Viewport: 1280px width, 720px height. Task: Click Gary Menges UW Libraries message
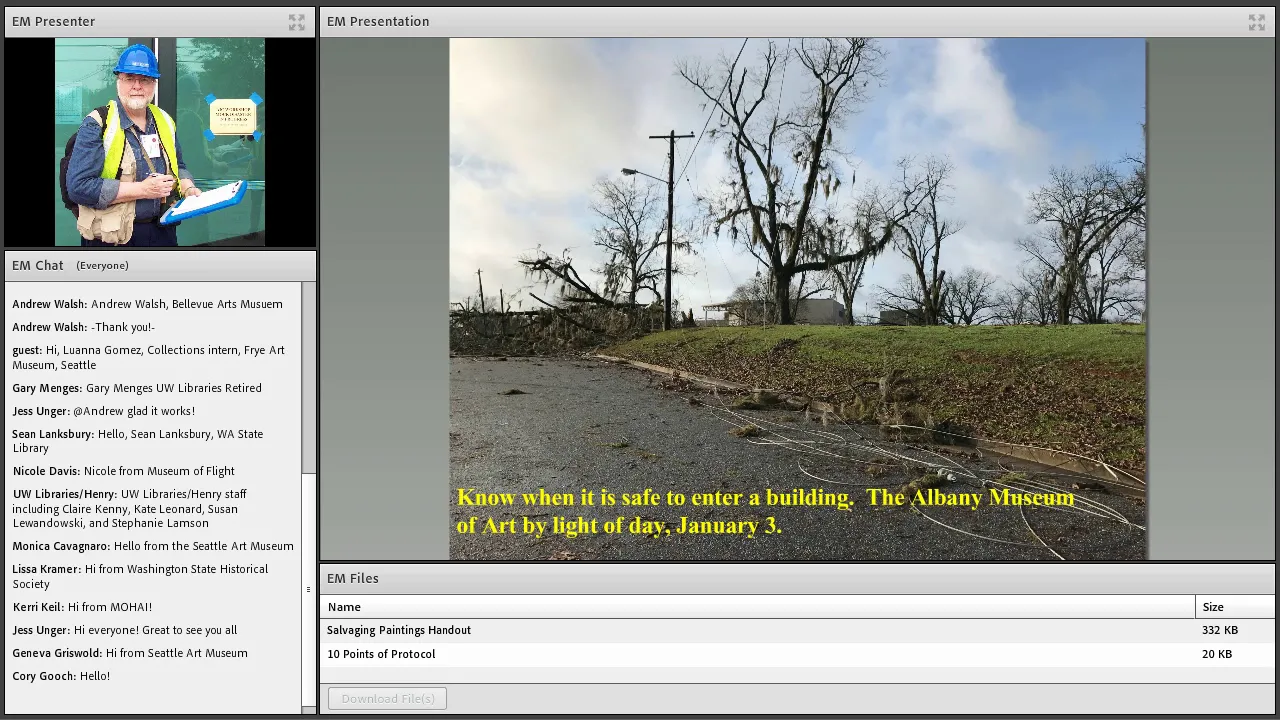[x=137, y=388]
